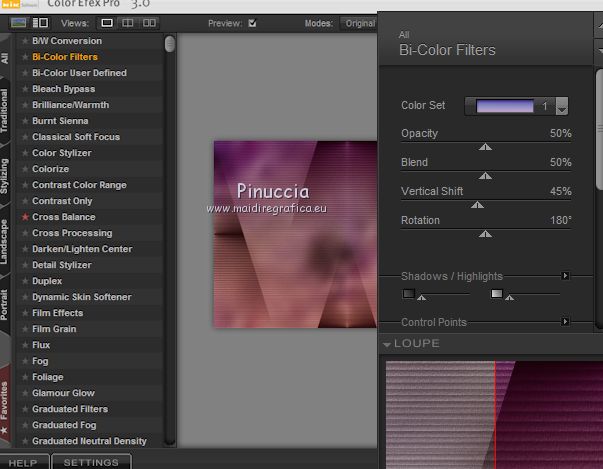
Task: Toggle favorite star for Bleach Bypass
Action: (x=25, y=89)
